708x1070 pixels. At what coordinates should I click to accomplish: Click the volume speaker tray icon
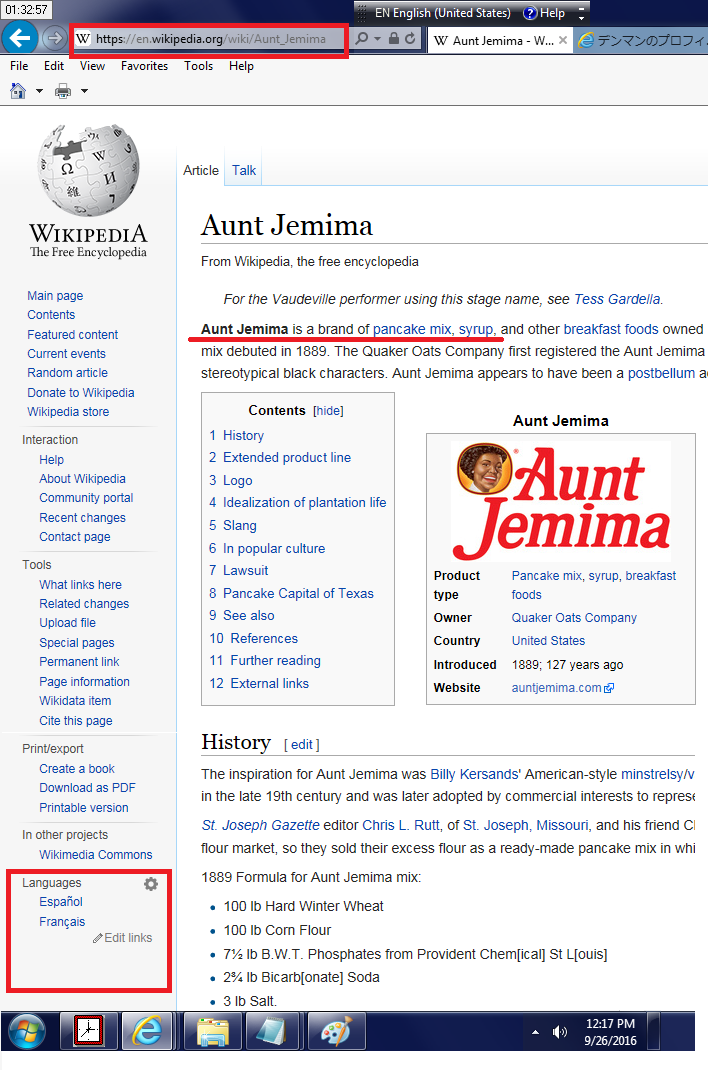[x=559, y=1032]
